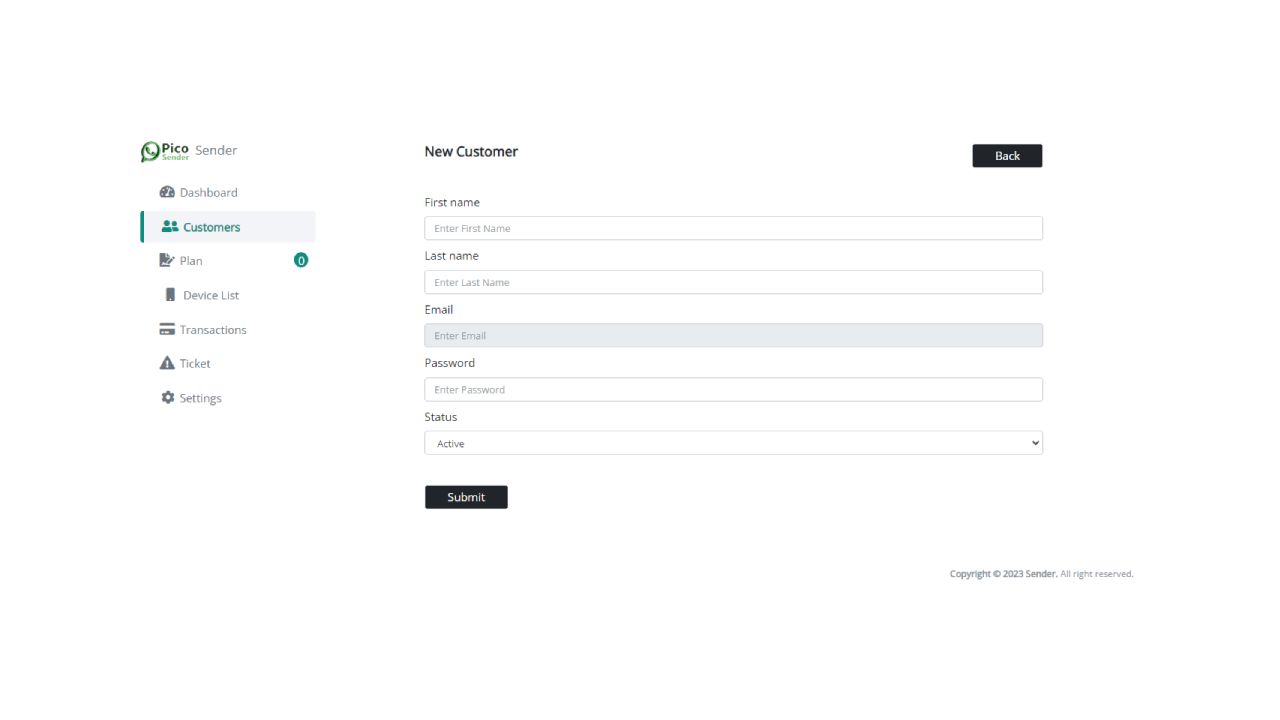Click the Last name label
The height and width of the screenshot is (720, 1280).
point(452,256)
